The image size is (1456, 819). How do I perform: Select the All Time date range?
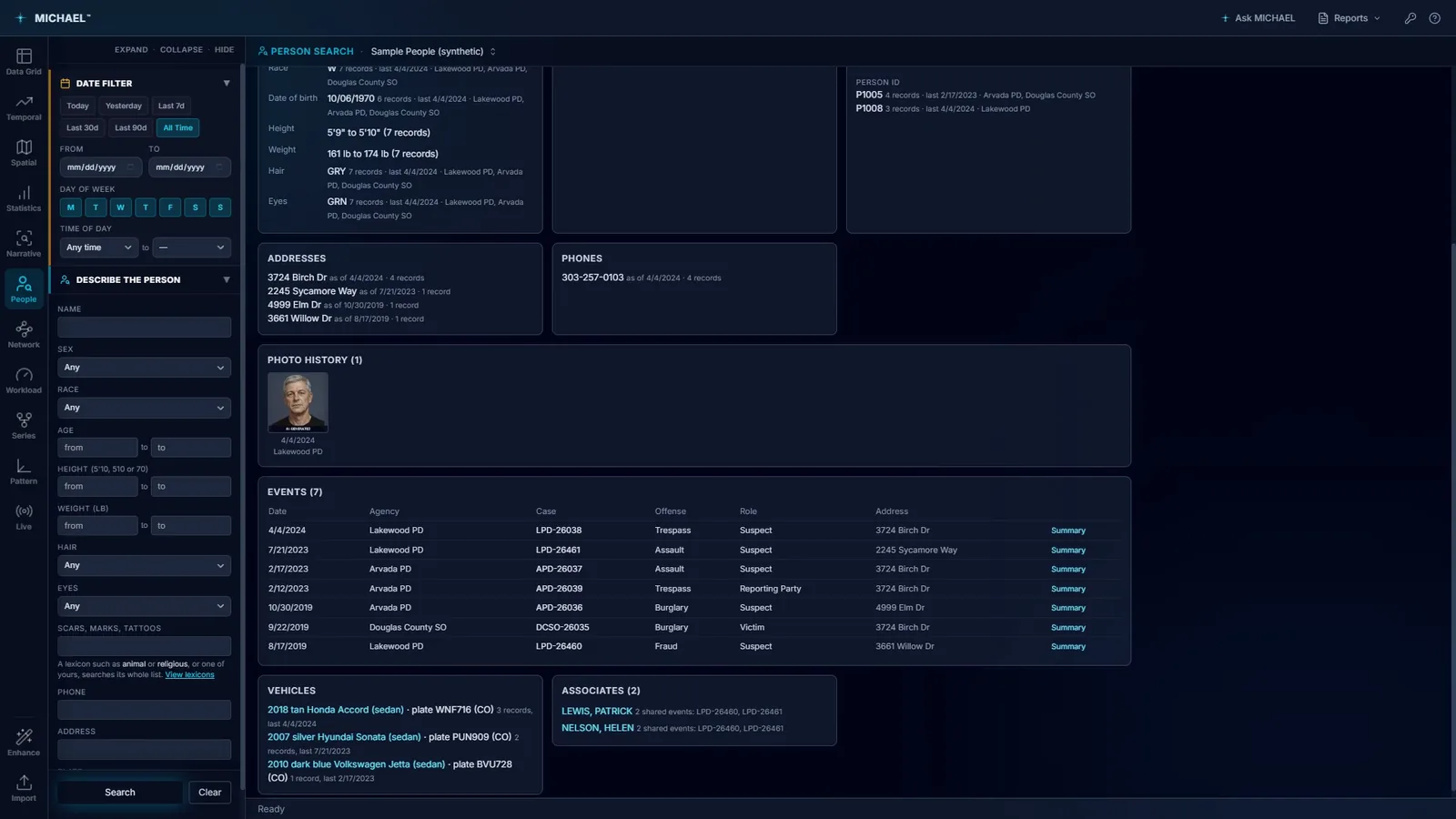click(x=178, y=128)
